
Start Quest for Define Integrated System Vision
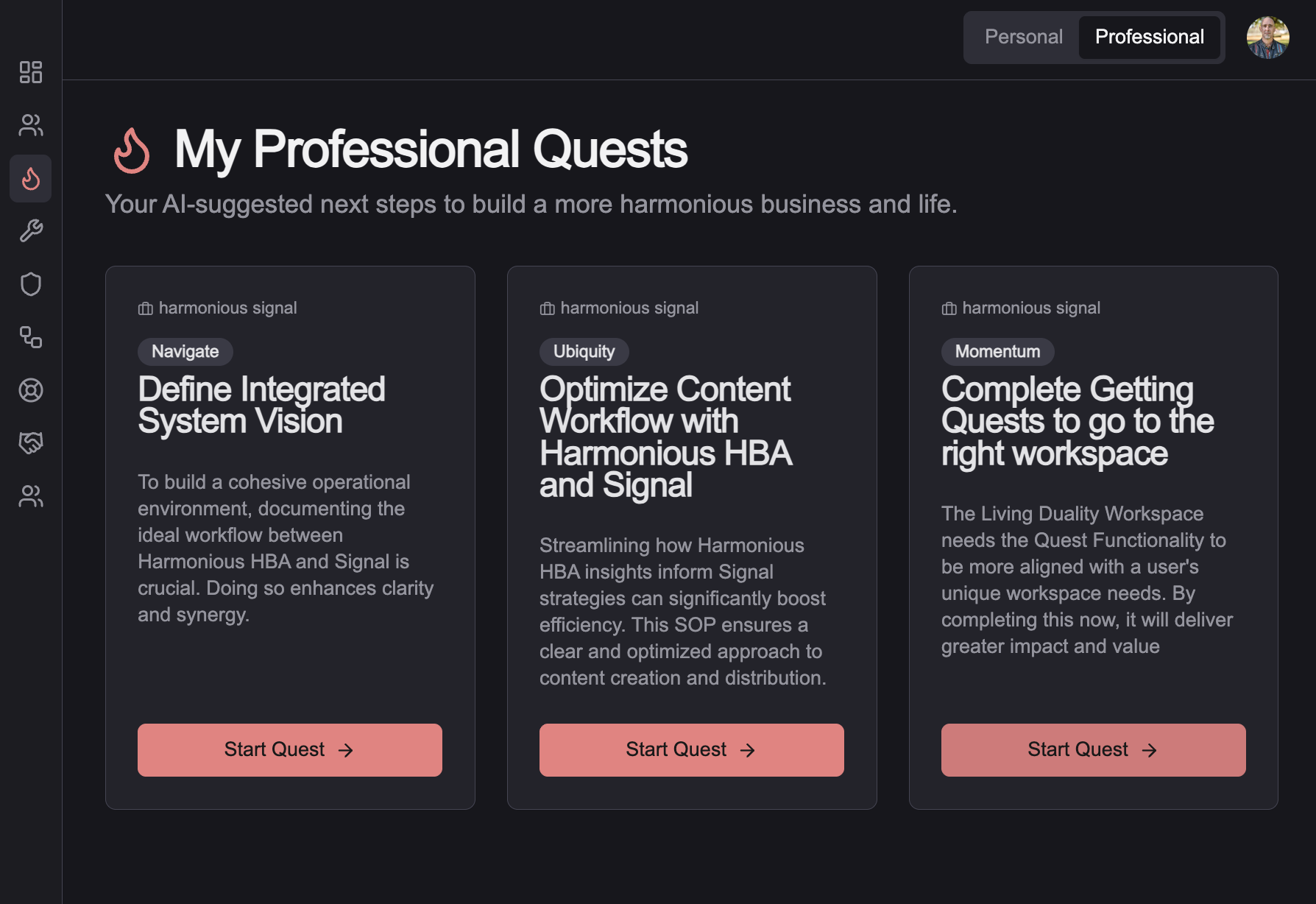click(289, 749)
